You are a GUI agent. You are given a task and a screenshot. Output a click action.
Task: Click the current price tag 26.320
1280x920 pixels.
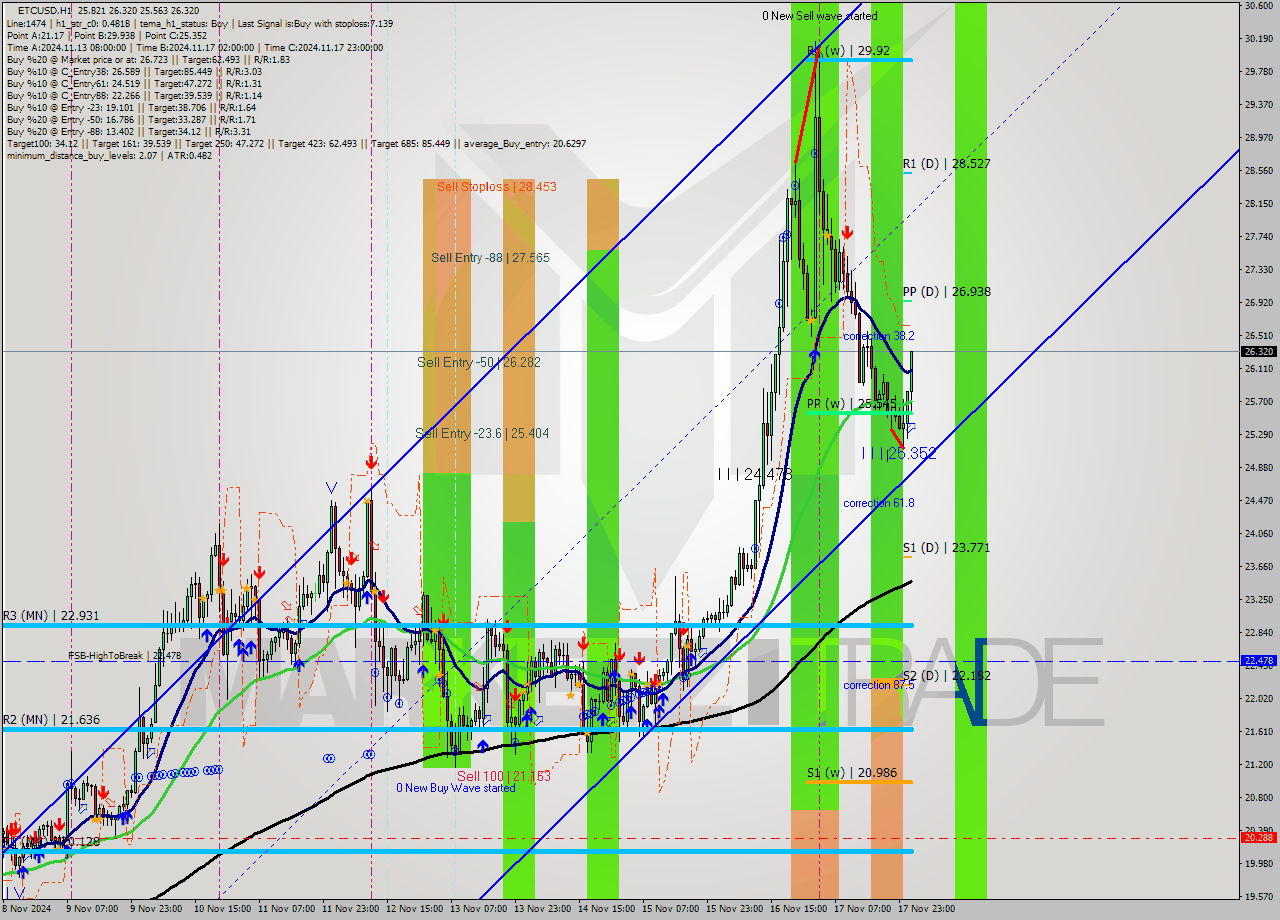(x=1257, y=352)
